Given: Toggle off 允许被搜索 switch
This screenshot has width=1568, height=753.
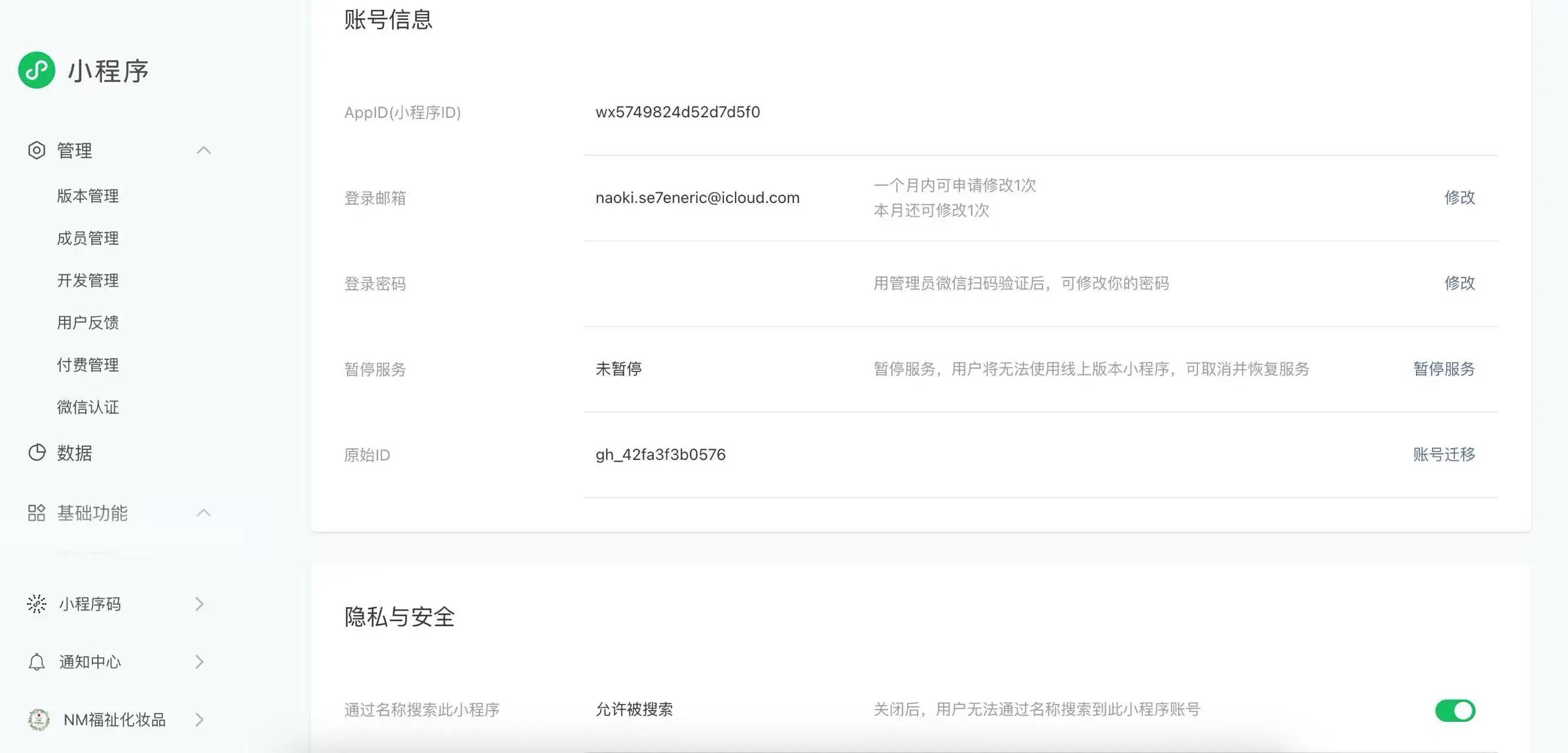Looking at the screenshot, I should [x=1455, y=710].
